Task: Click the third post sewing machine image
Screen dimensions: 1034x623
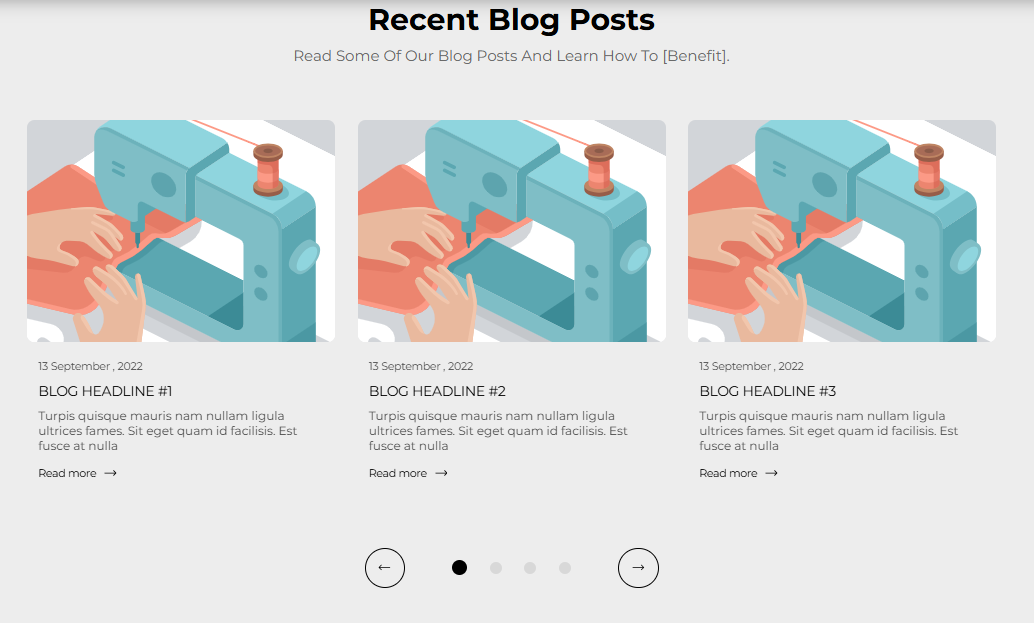Action: point(842,231)
